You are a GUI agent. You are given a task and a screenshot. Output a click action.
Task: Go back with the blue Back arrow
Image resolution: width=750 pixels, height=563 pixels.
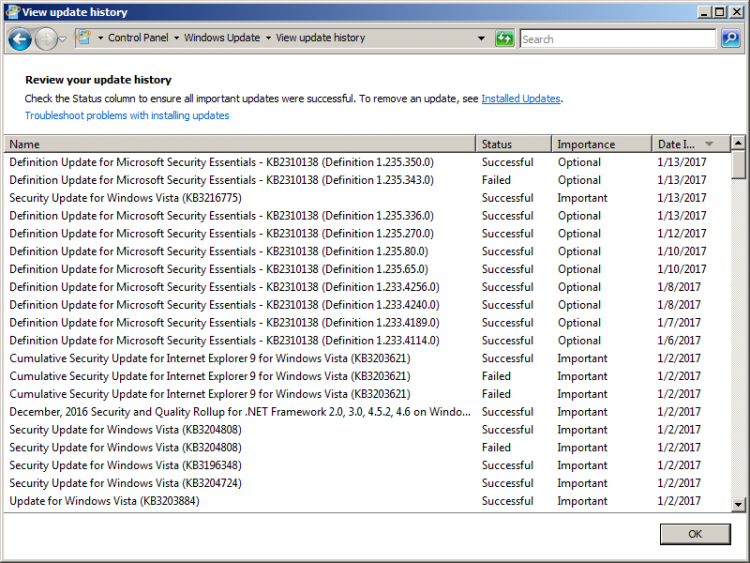click(20, 39)
